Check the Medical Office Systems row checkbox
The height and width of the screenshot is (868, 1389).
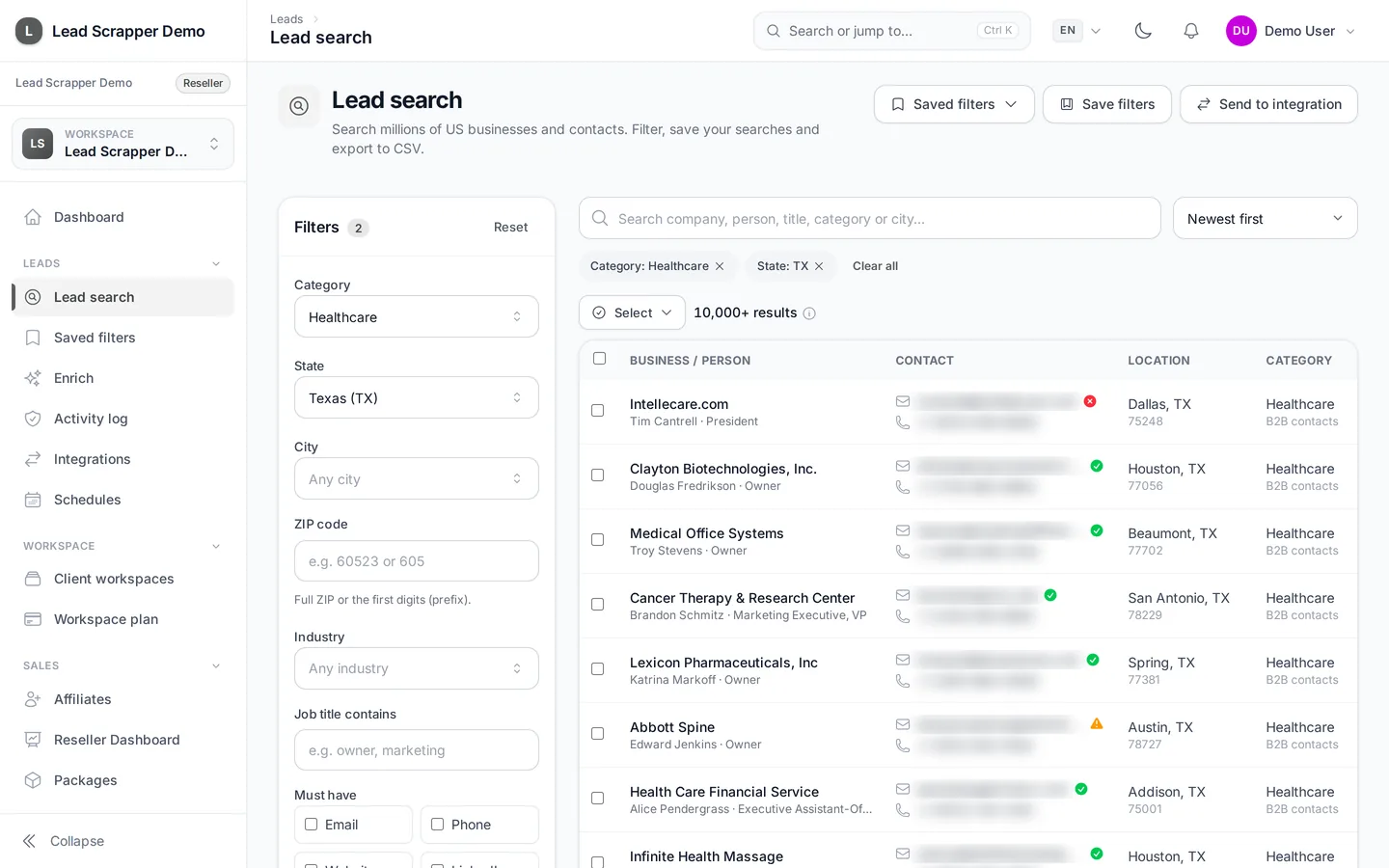point(598,540)
